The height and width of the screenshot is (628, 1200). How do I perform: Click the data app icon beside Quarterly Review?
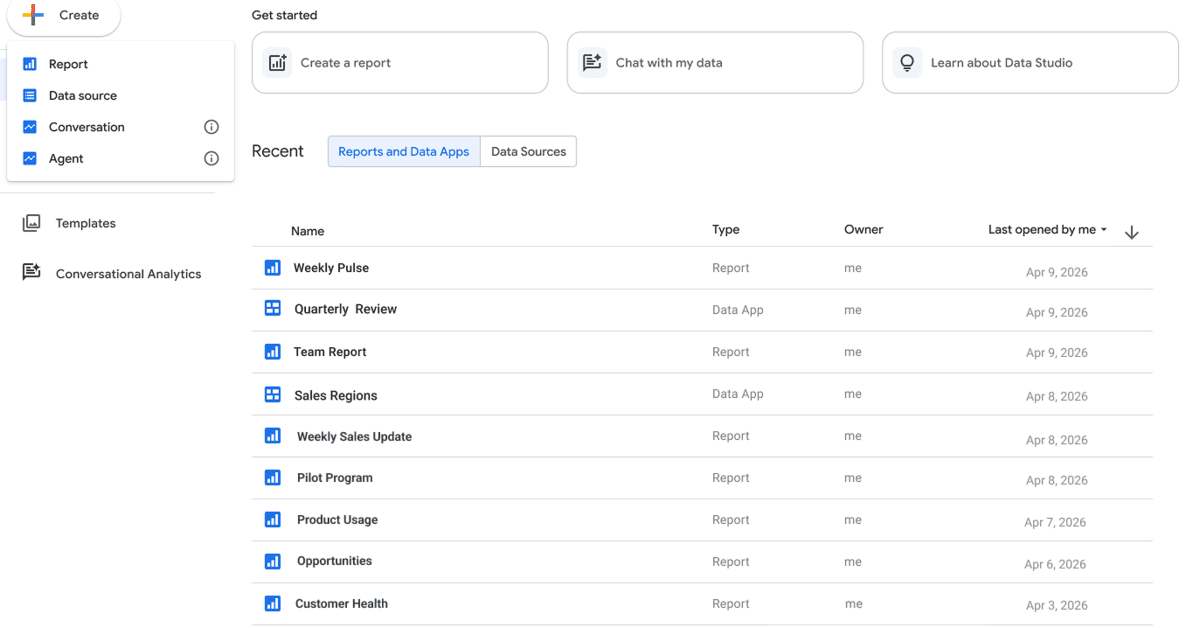[272, 309]
